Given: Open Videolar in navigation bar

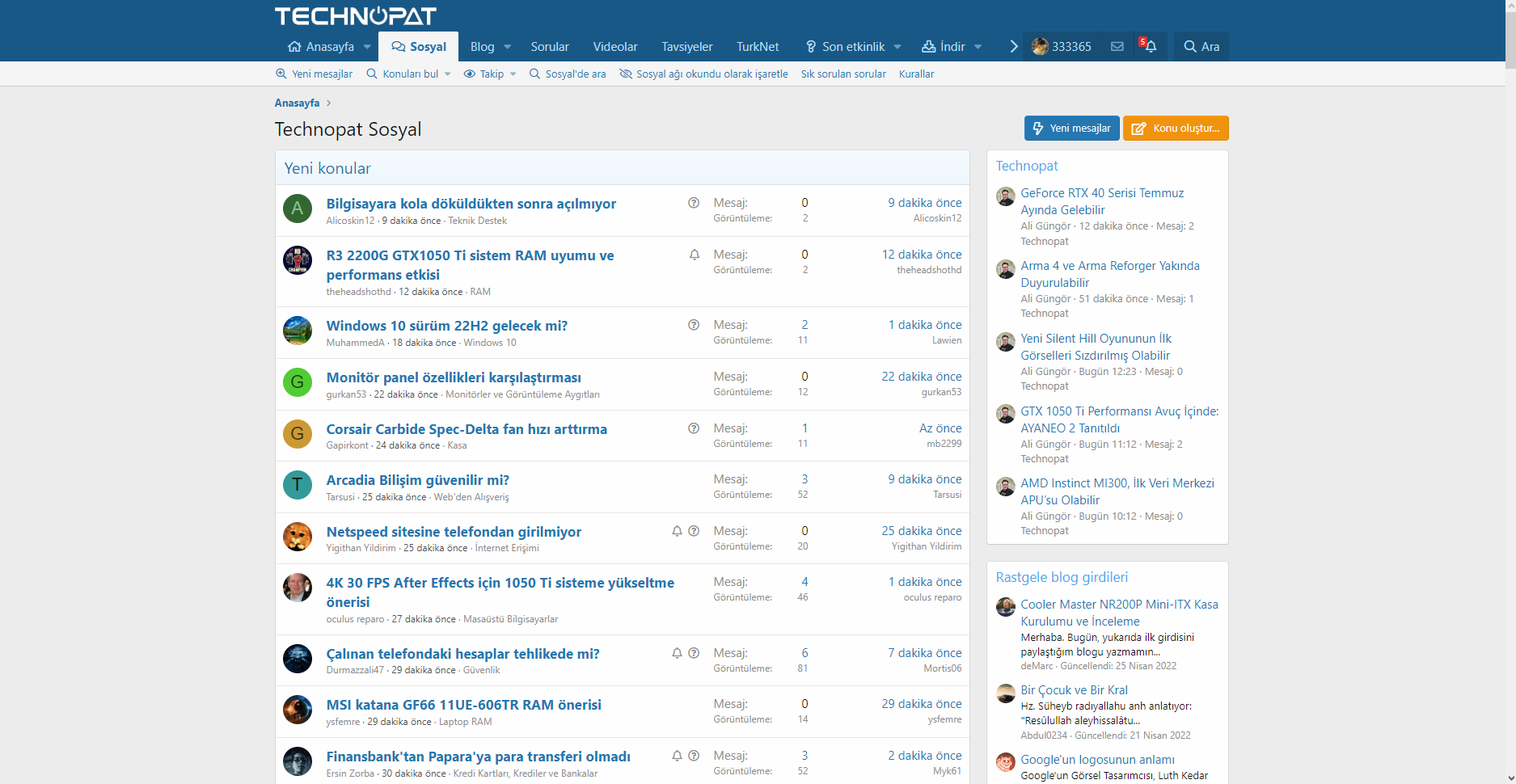Looking at the screenshot, I should point(615,47).
